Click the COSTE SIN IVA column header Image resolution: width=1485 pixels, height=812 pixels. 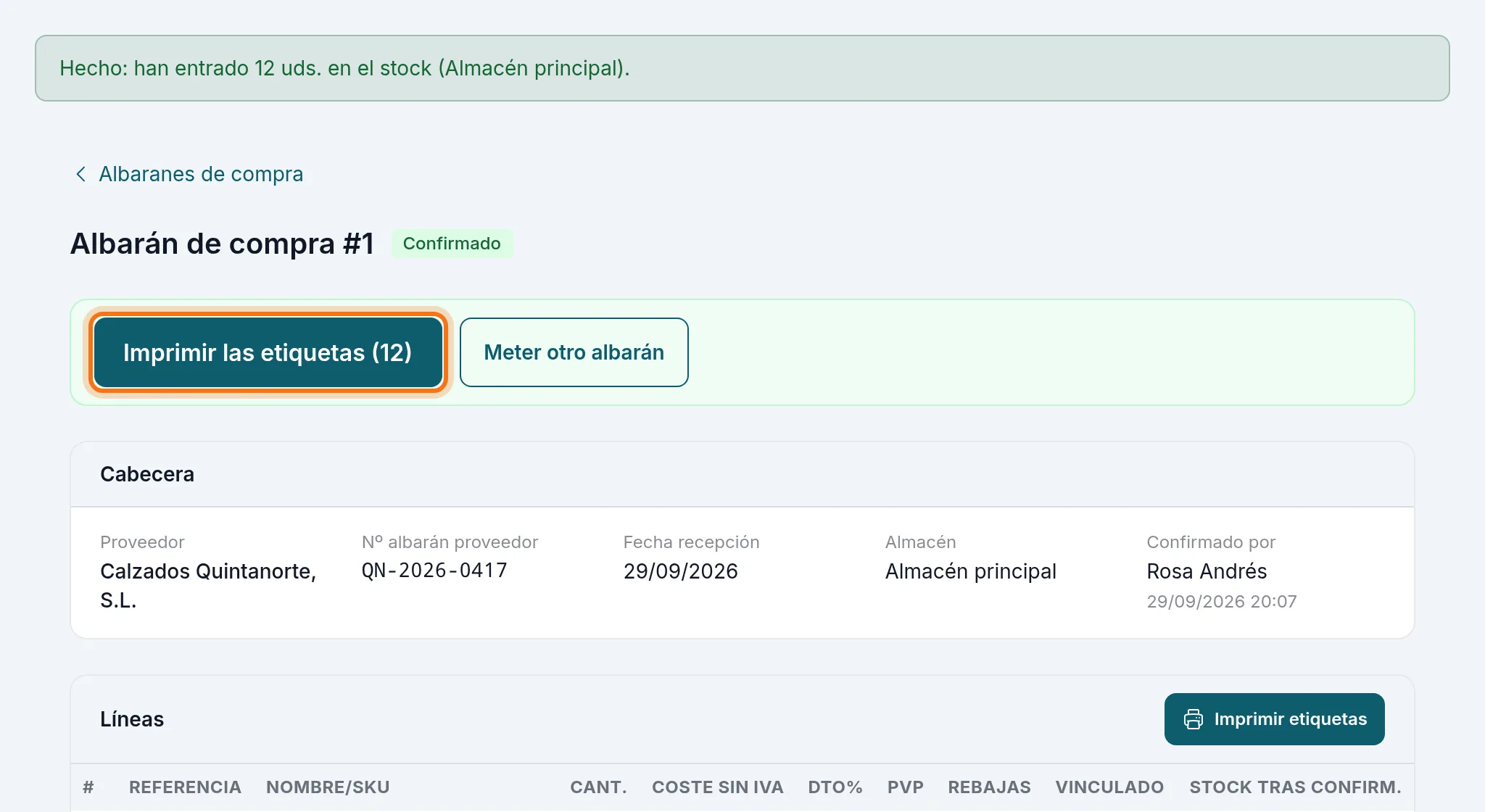(x=717, y=787)
